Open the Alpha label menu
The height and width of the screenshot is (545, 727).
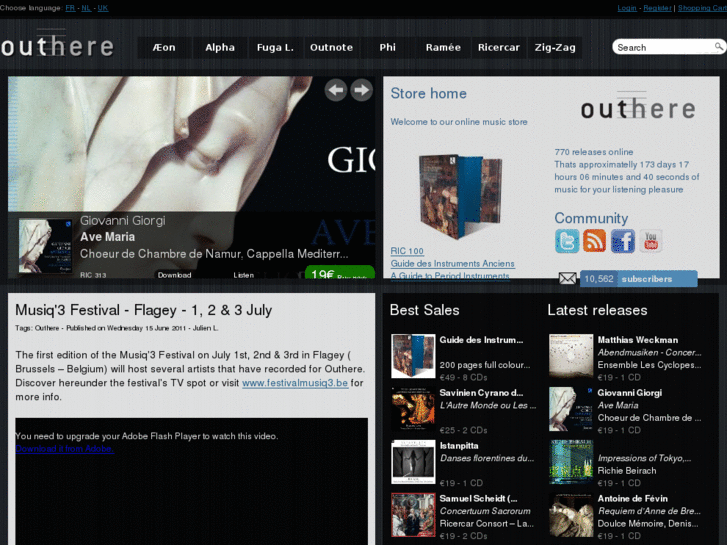pos(220,47)
